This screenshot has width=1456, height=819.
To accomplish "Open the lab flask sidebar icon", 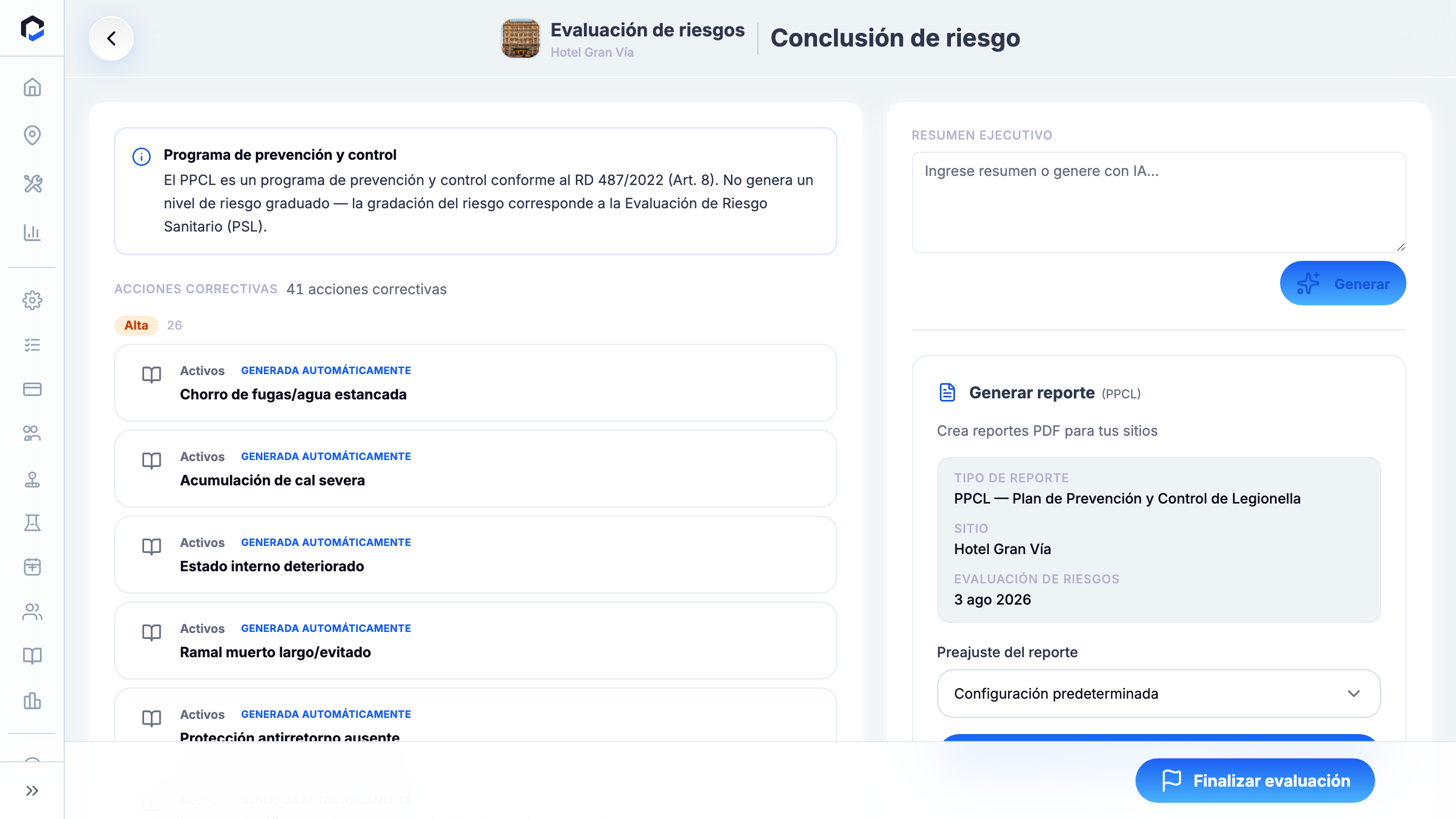I will (32, 523).
